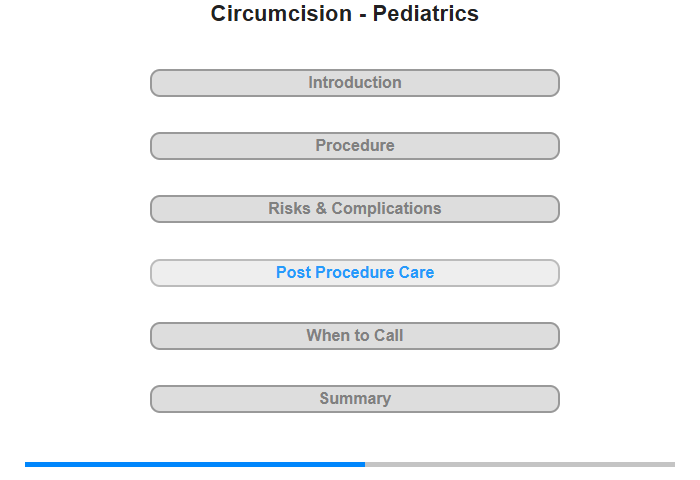Click the blue filled part of progress bar
The height and width of the screenshot is (480, 700).
(x=195, y=464)
